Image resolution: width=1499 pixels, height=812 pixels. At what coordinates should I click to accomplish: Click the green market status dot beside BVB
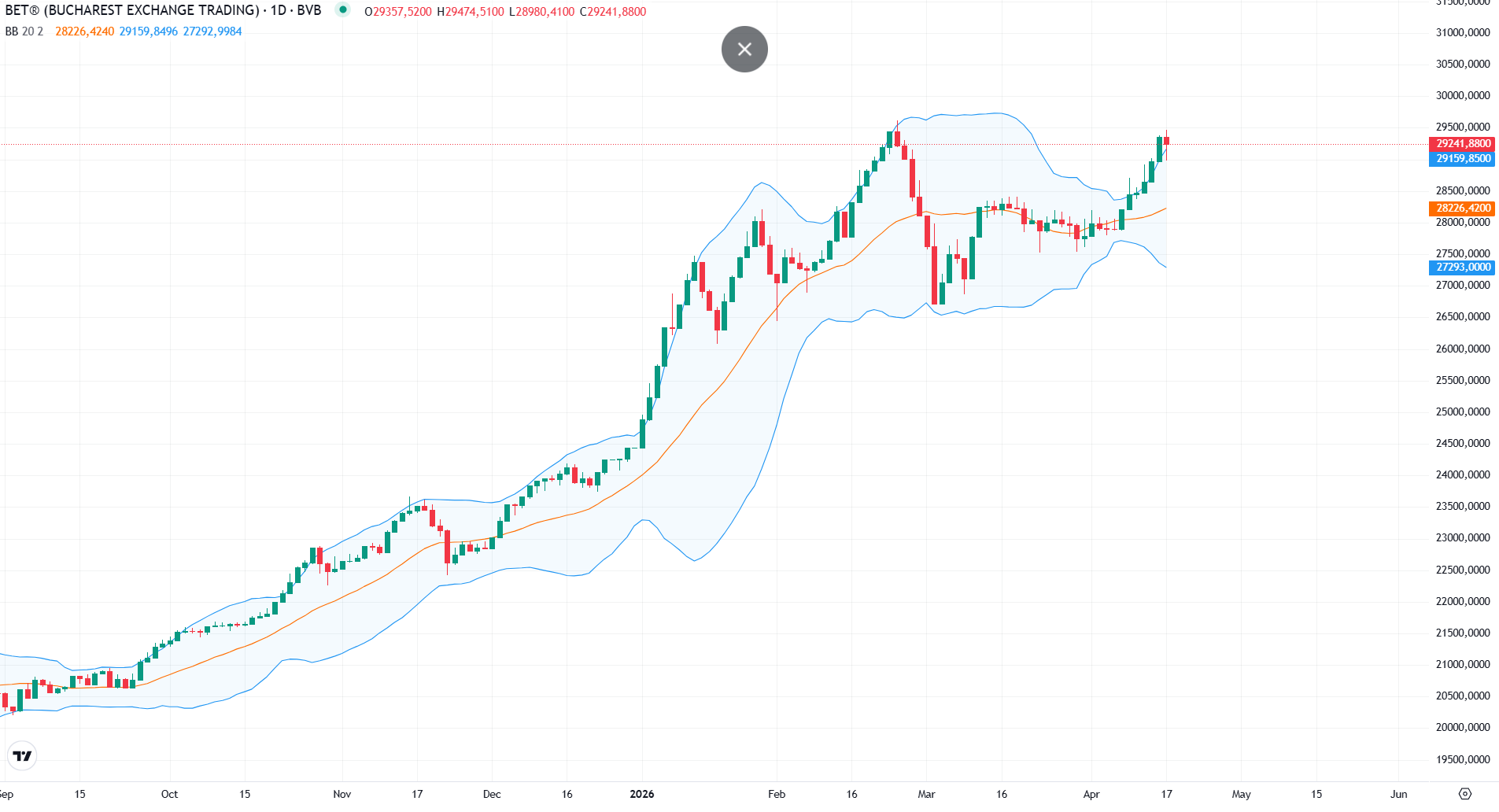tap(342, 10)
